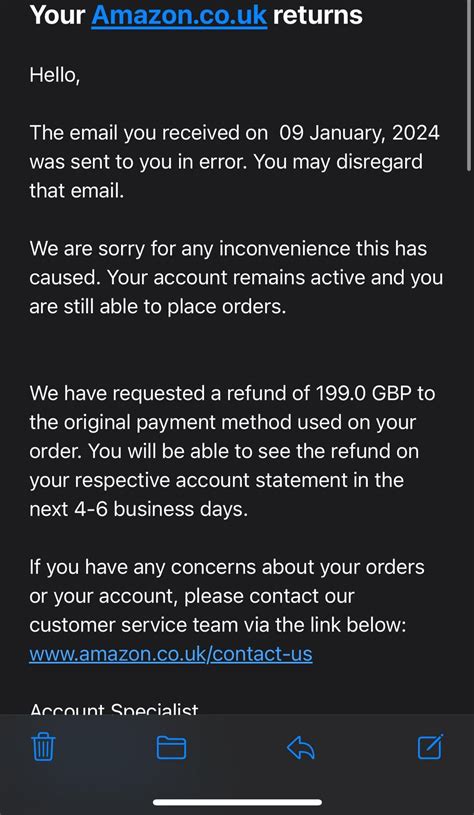Tap the "original payment method" line
This screenshot has height=815, width=474.
click(x=223, y=422)
